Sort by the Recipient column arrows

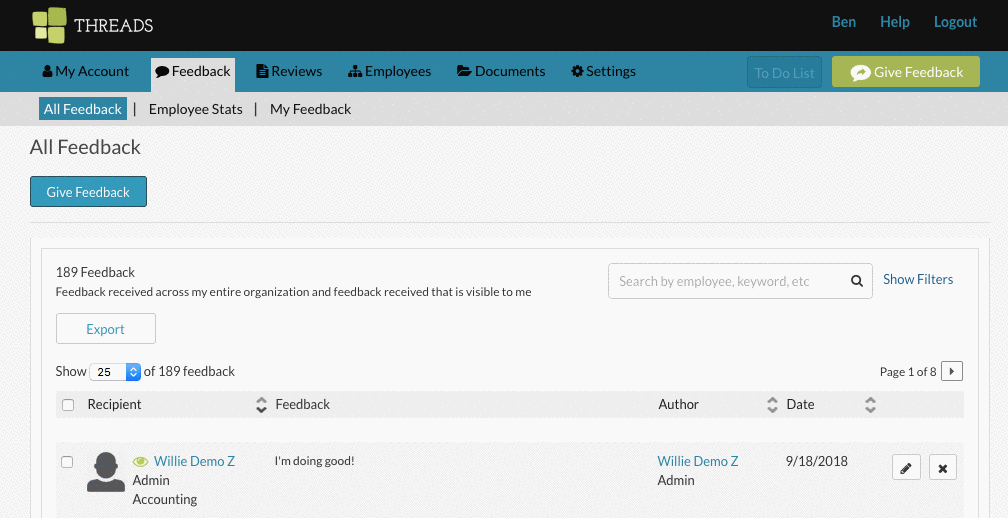coord(261,405)
